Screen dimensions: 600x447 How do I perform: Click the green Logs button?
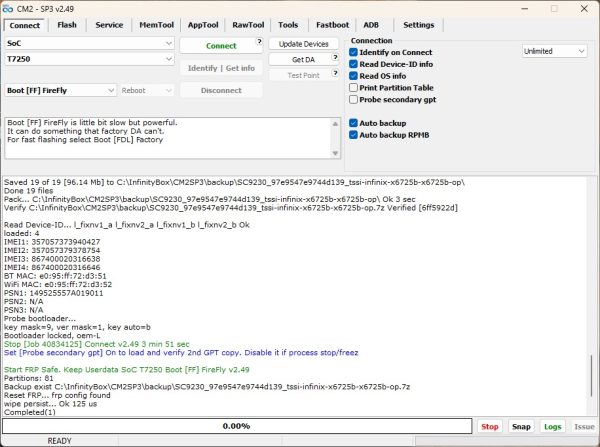point(552,426)
